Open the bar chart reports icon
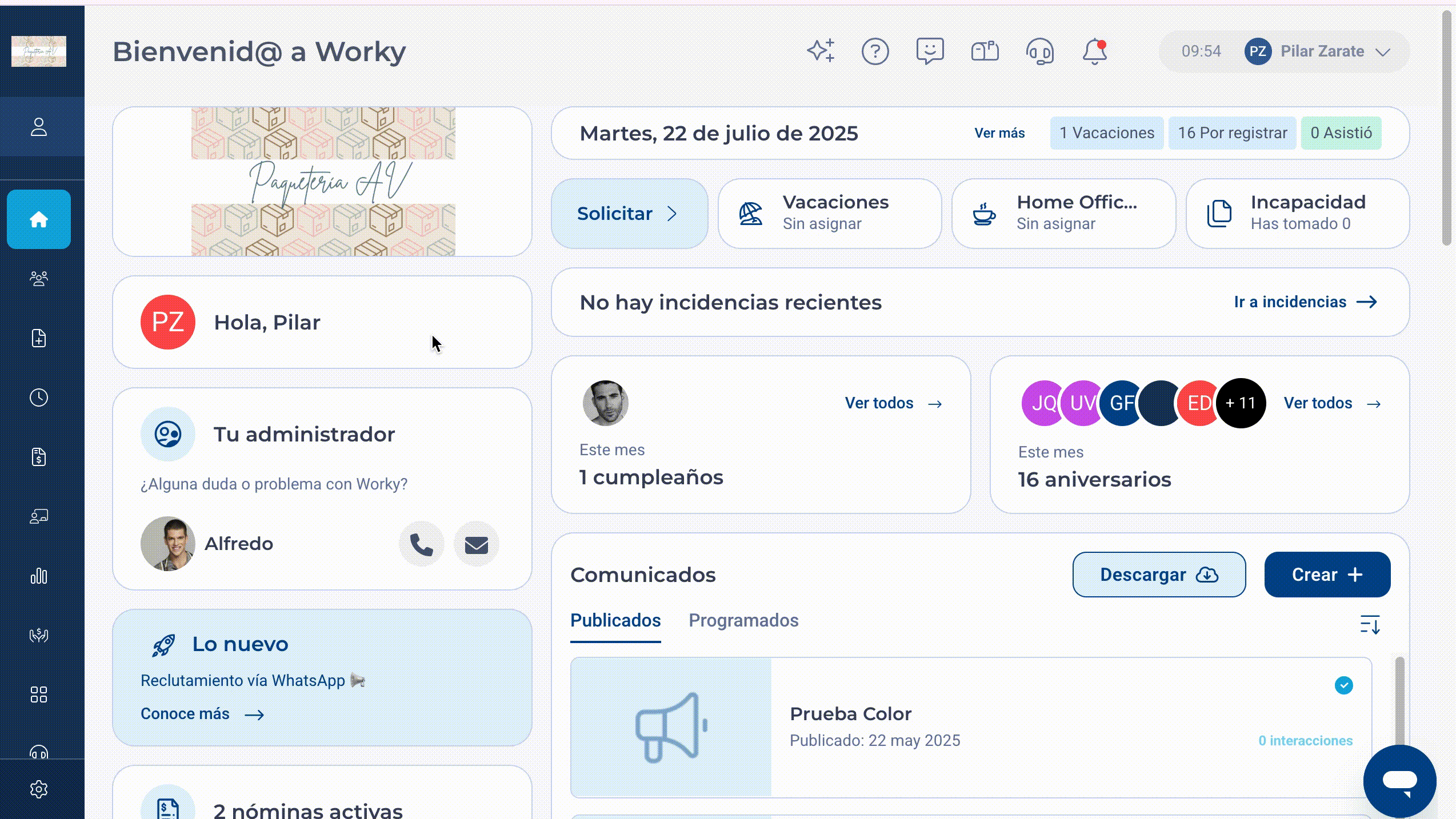The width and height of the screenshot is (1456, 819). click(39, 576)
